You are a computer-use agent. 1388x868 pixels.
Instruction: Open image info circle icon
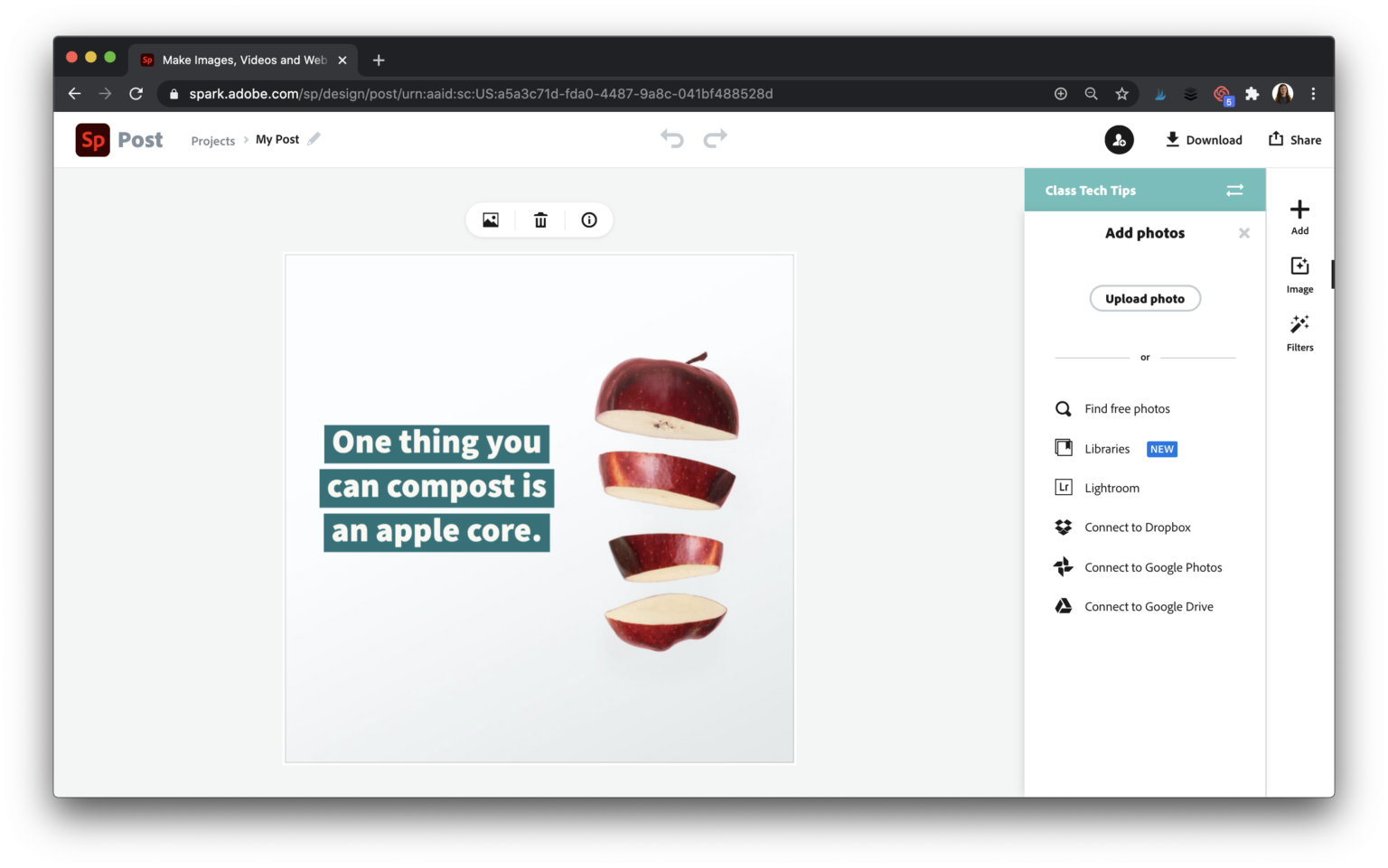click(589, 220)
